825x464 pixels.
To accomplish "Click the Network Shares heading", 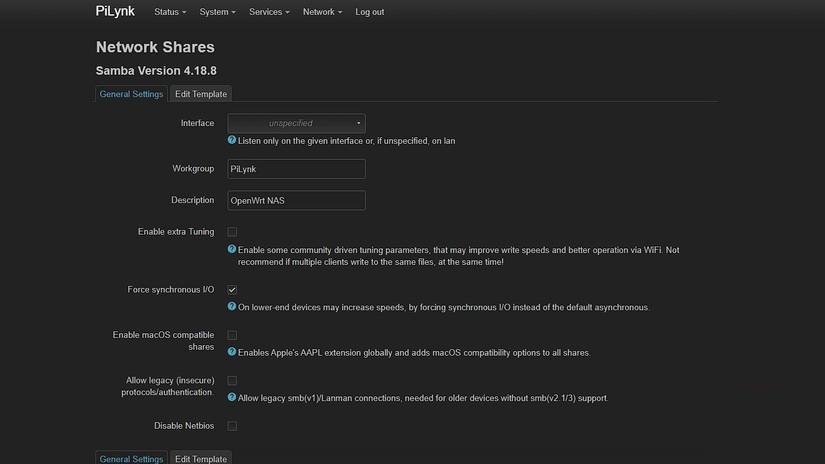I will click(155, 47).
